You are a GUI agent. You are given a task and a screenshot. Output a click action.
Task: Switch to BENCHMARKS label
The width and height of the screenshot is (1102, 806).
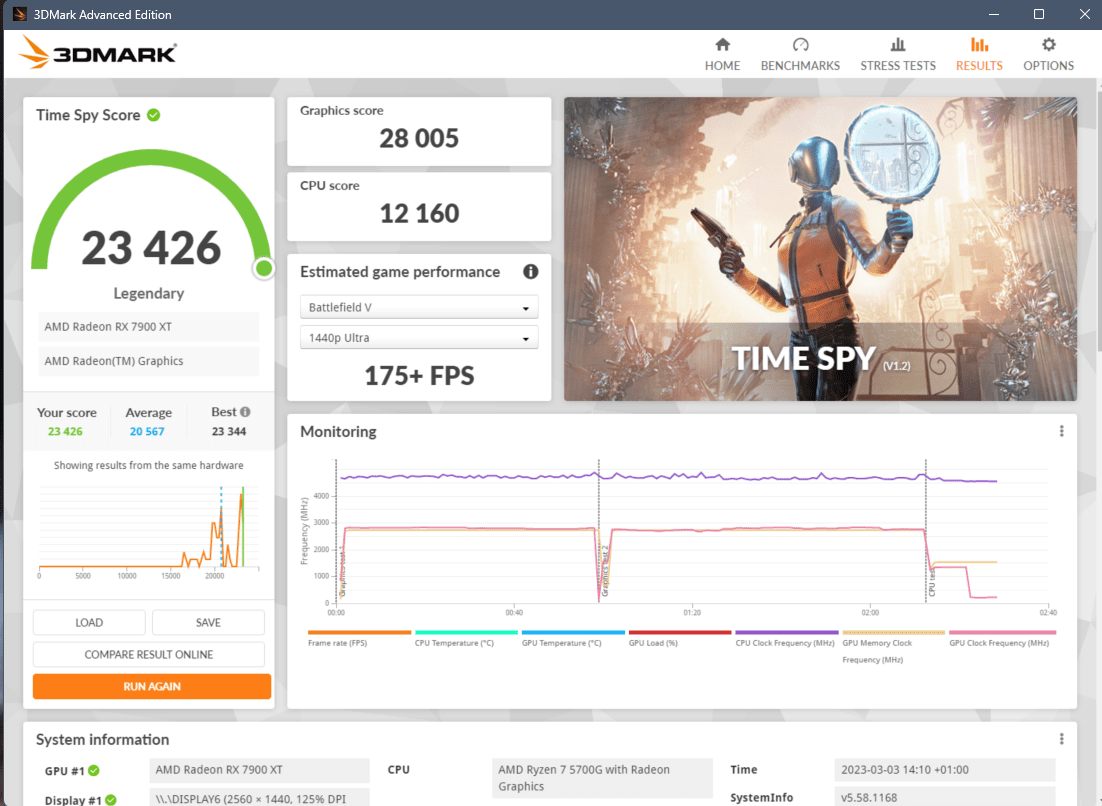[x=800, y=65]
